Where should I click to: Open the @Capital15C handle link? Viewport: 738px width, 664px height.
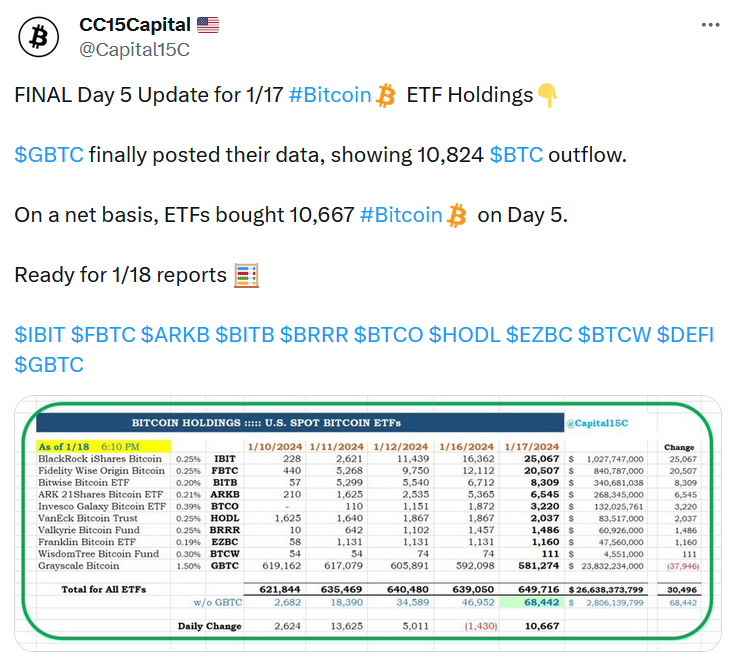[134, 49]
